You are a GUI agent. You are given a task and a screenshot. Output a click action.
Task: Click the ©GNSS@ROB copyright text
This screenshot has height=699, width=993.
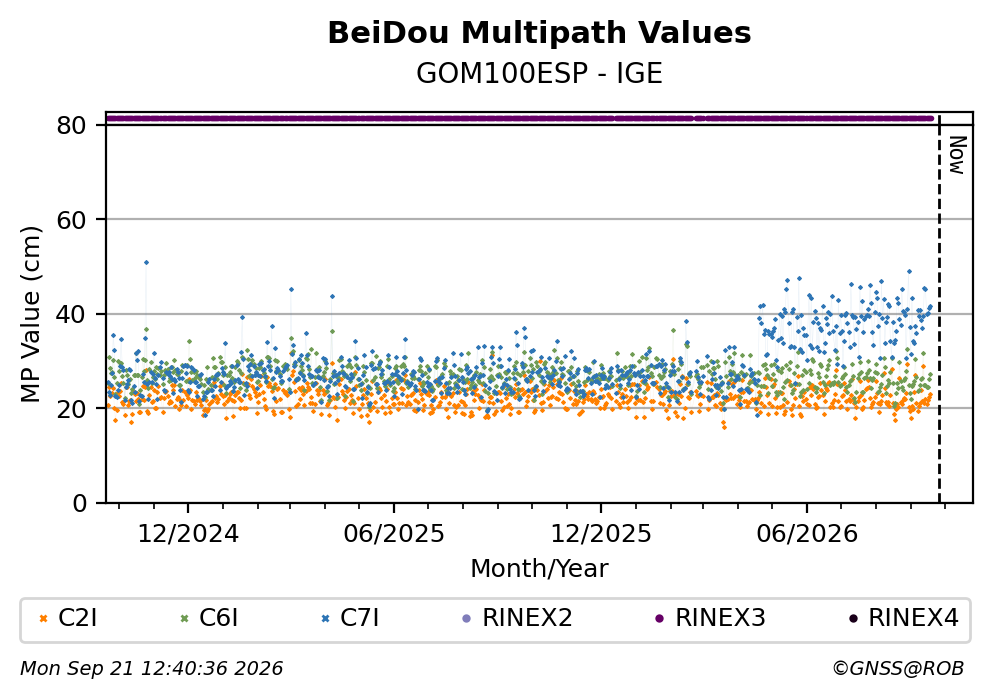[x=898, y=668]
